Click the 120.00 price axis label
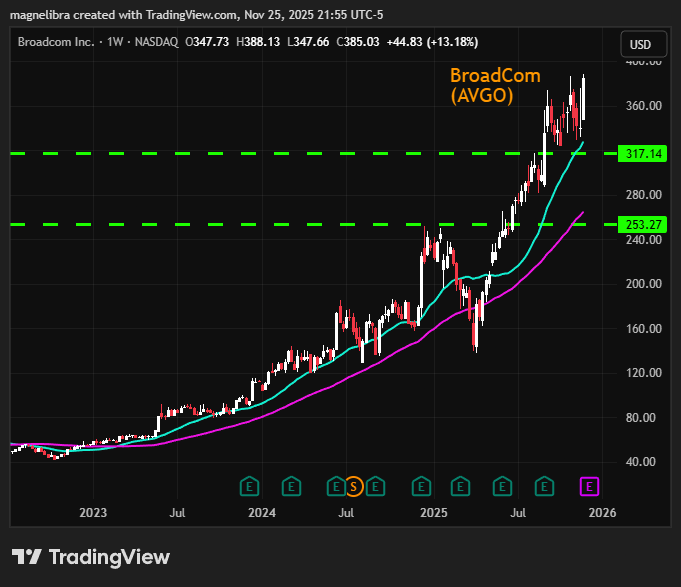681x587 pixels. tap(644, 373)
